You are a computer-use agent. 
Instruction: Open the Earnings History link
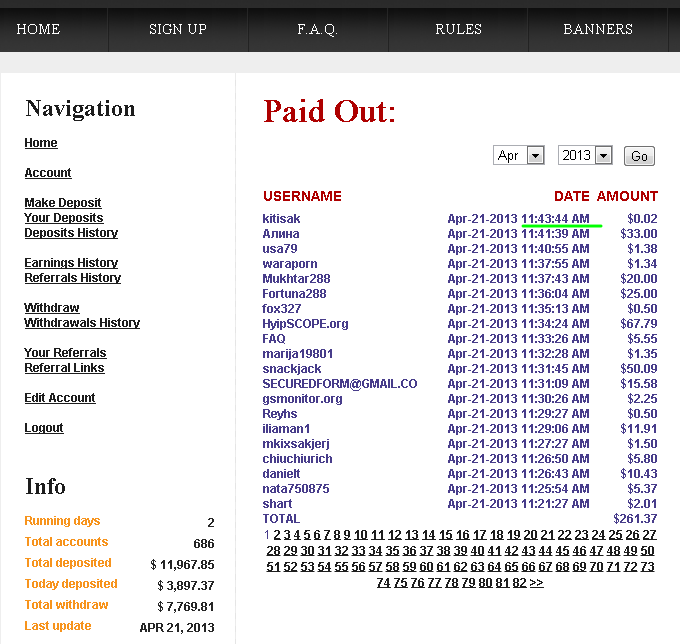71,263
